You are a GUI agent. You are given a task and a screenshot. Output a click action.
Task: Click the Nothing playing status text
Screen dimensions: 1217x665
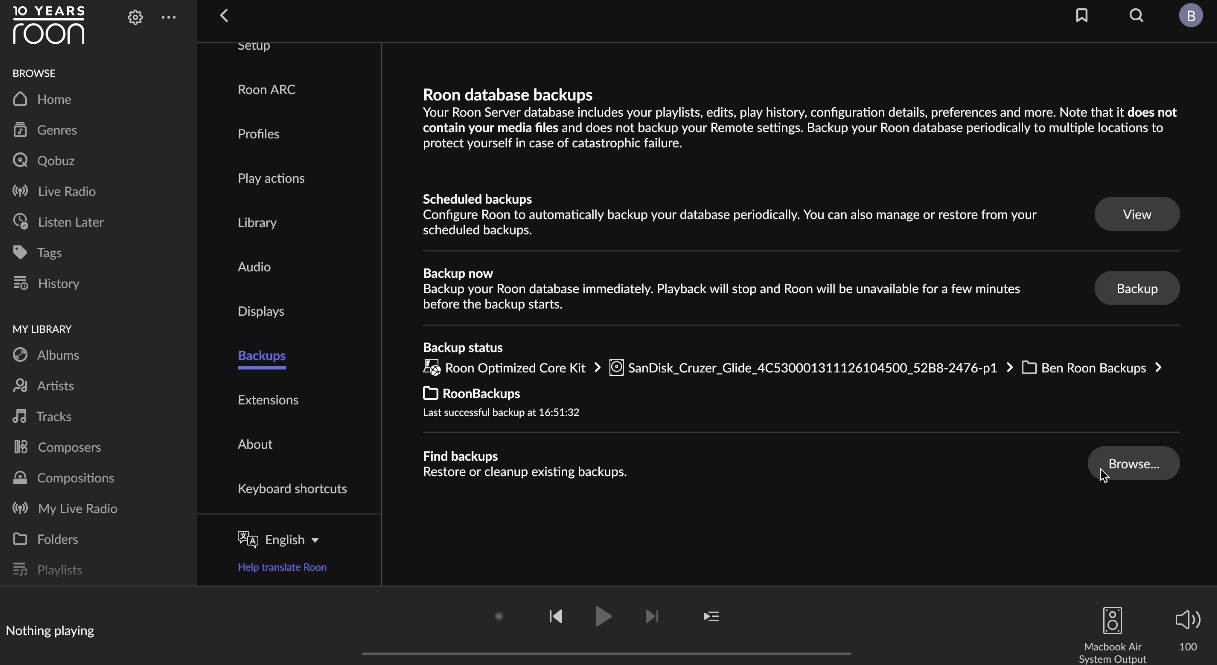coord(50,630)
